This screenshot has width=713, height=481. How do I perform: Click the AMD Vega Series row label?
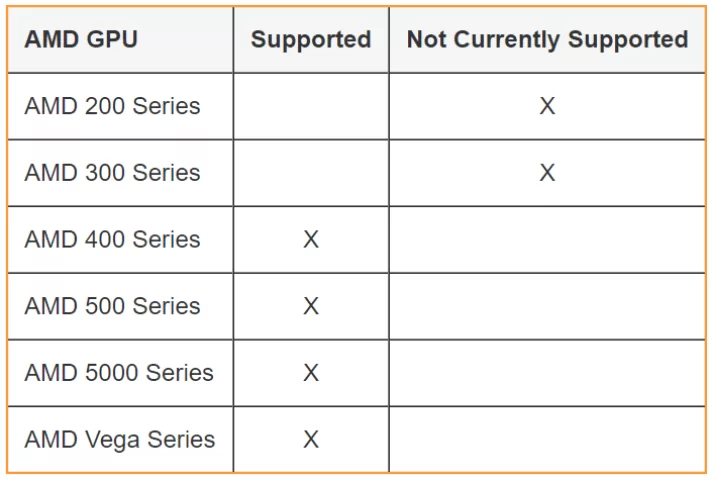pos(119,440)
